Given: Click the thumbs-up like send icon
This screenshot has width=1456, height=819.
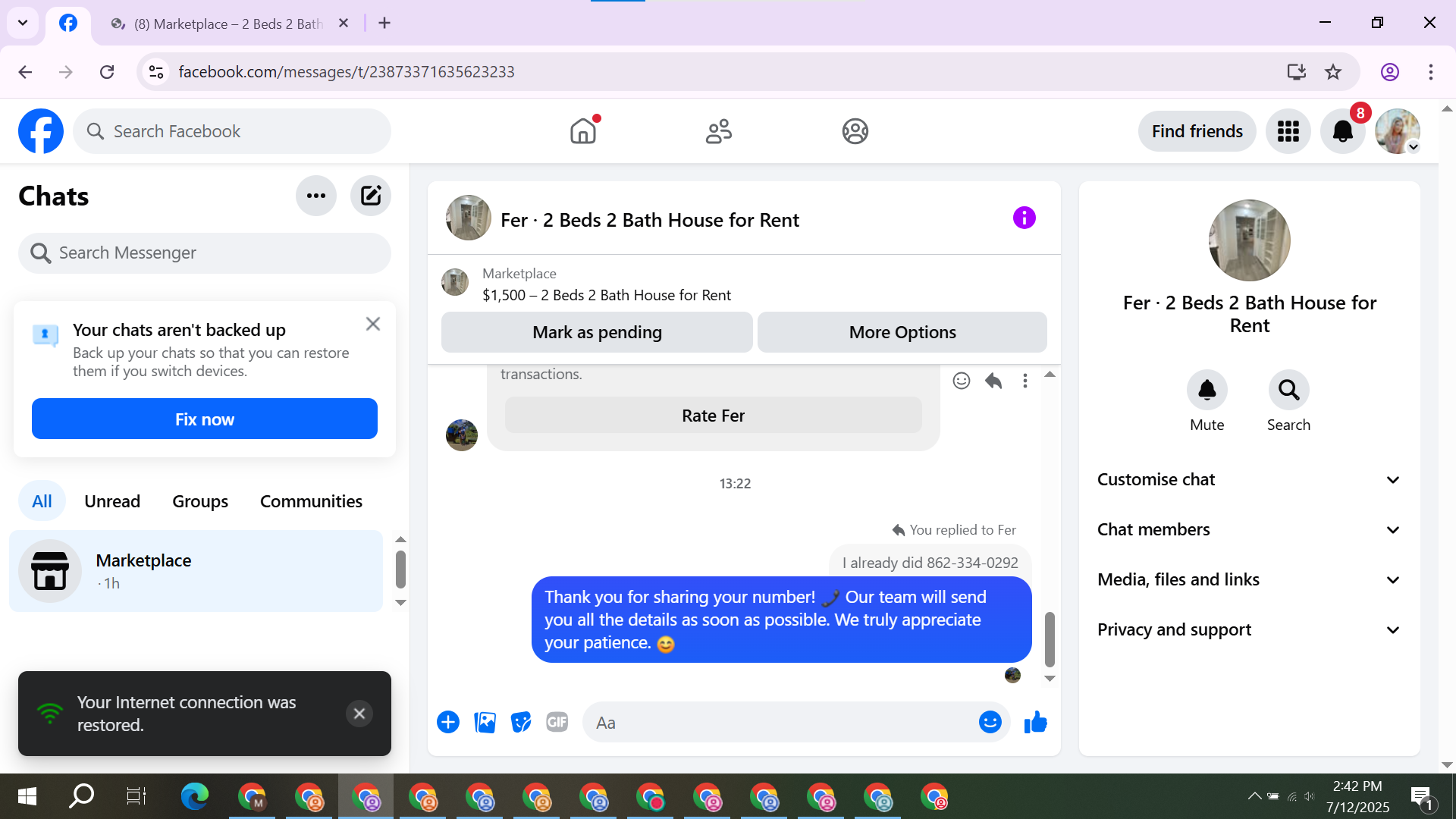Looking at the screenshot, I should coord(1035,723).
